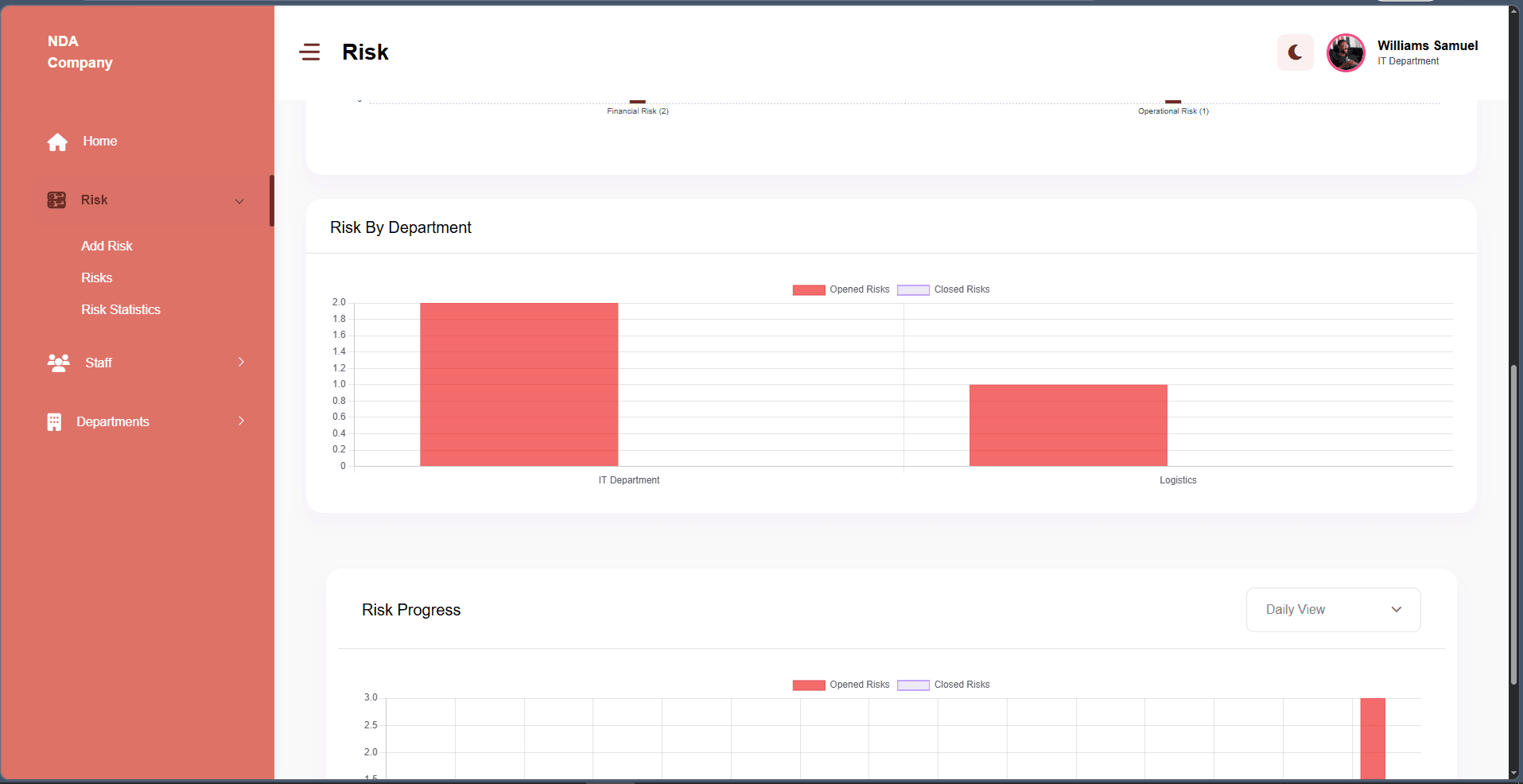Click the scrollbar down arrow
This screenshot has width=1523, height=784.
click(1513, 773)
